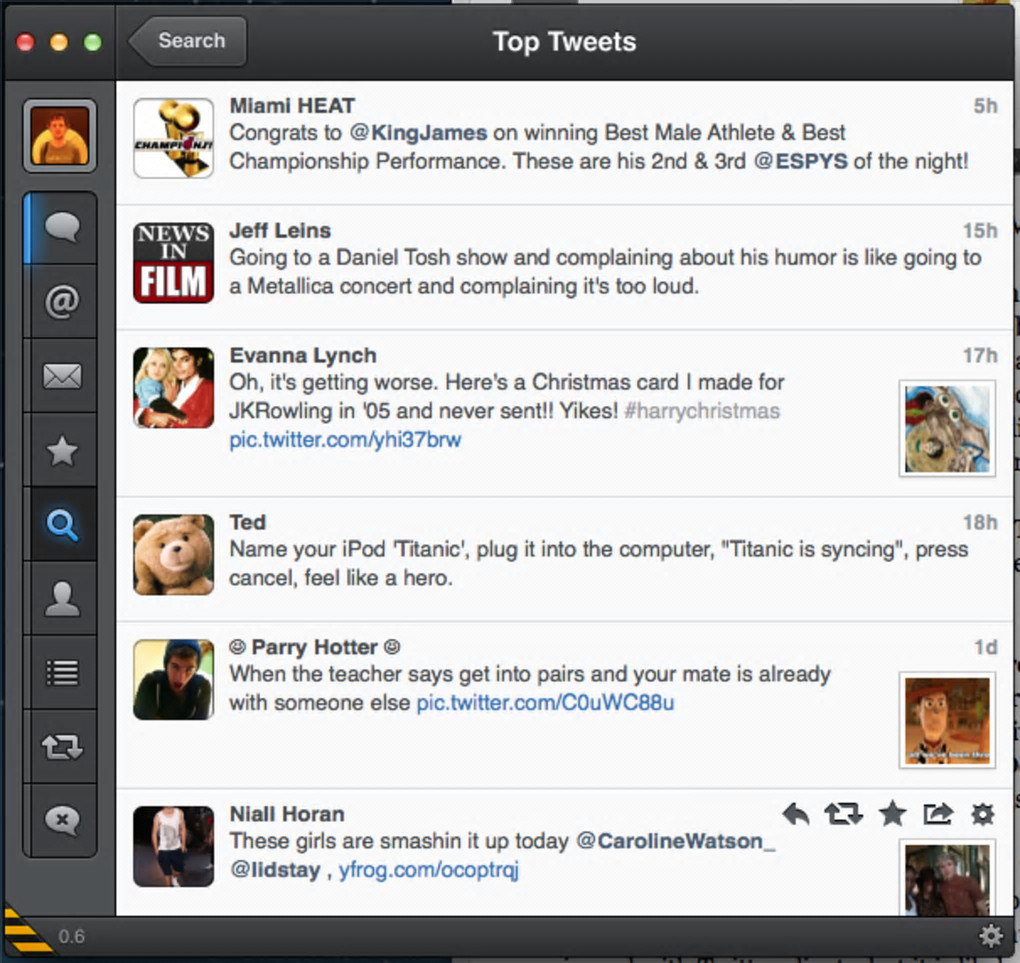Click the Evanna Lynch username
1020x963 pixels.
click(x=303, y=355)
